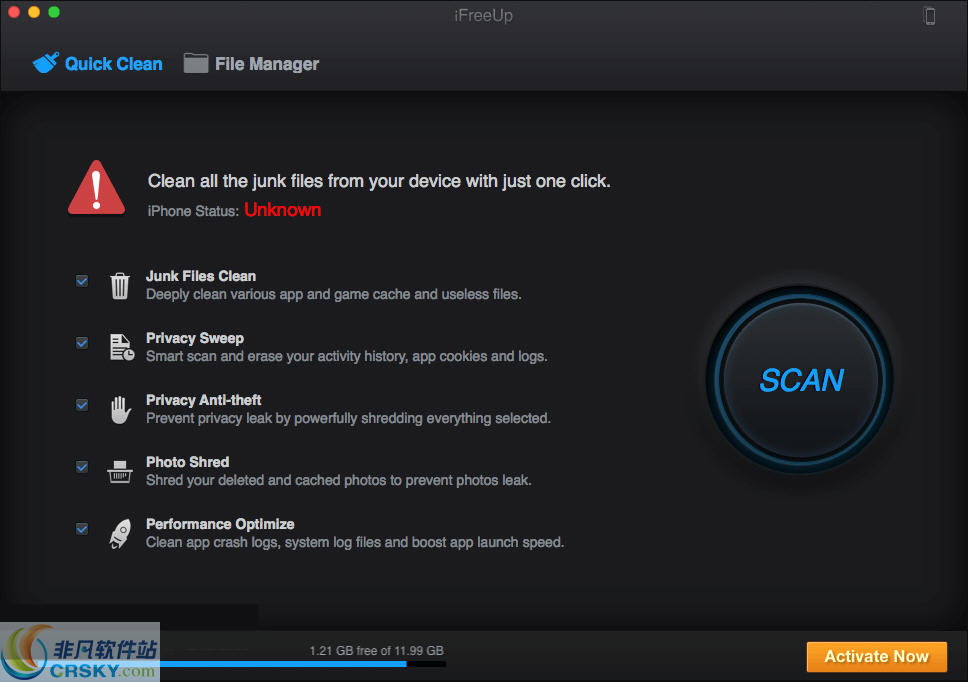Click the red Unknown iPhone status text
Image resolution: width=968 pixels, height=682 pixels.
283,210
